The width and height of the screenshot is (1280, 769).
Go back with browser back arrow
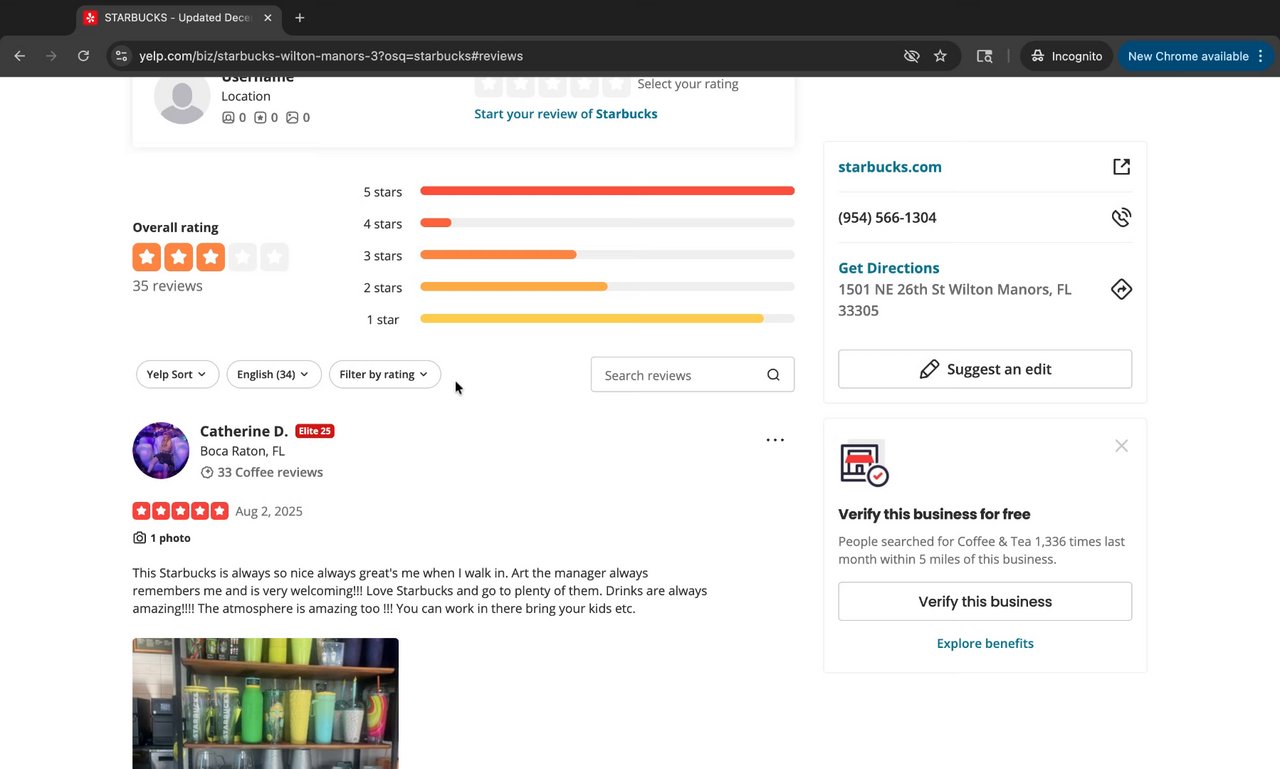coord(20,56)
